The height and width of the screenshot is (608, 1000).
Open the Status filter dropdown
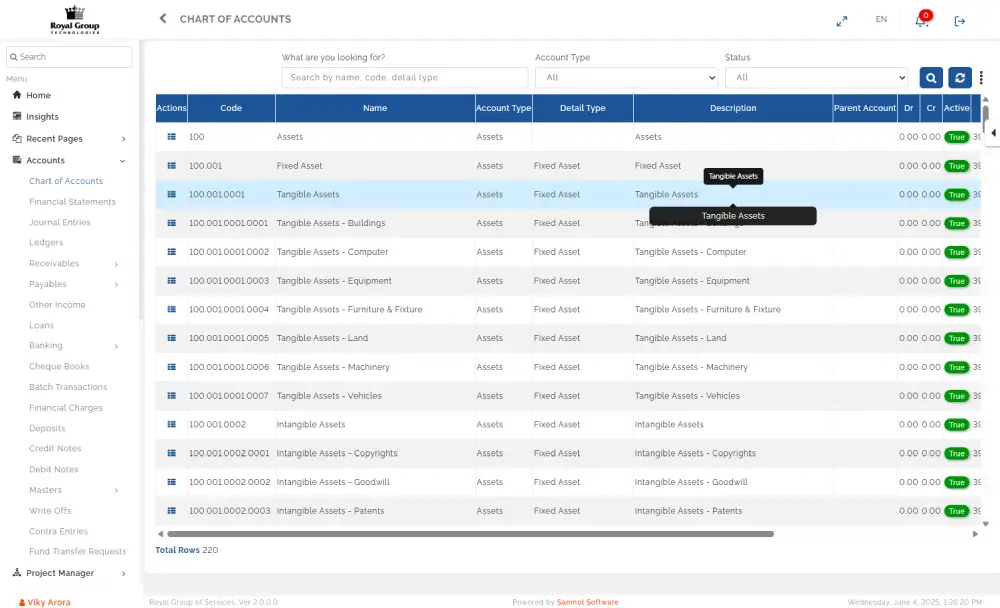816,78
